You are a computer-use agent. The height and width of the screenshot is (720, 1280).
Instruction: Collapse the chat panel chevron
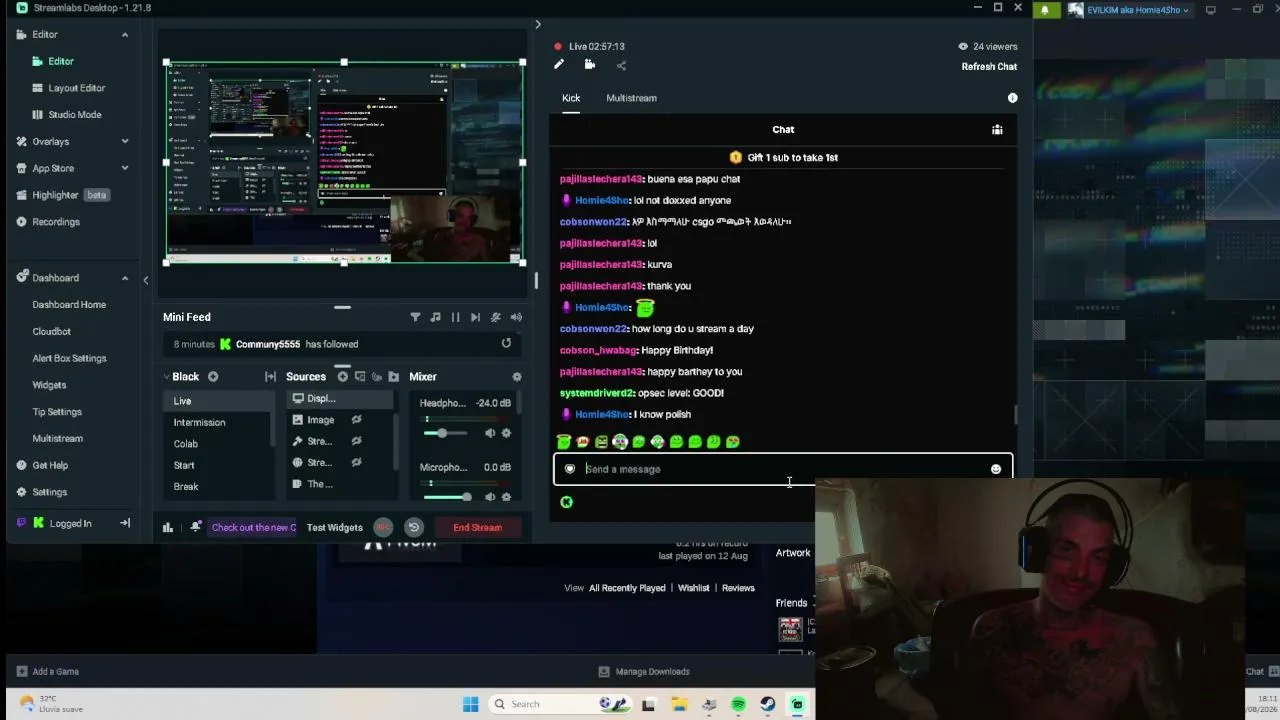(537, 25)
